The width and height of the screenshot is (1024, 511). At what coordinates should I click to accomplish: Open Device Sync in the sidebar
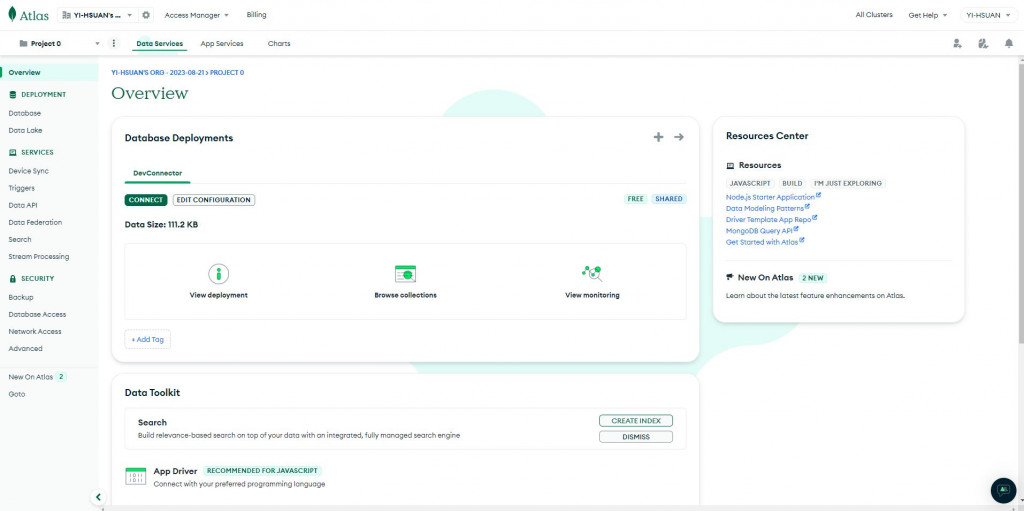[x=29, y=171]
